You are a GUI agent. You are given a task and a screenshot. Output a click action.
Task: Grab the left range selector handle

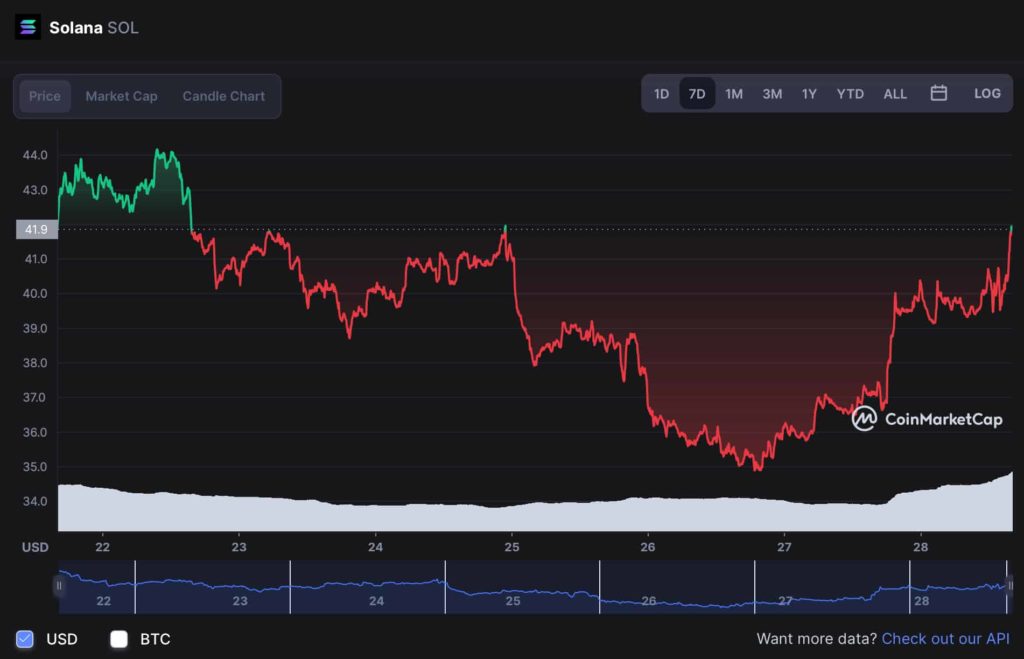point(59,586)
